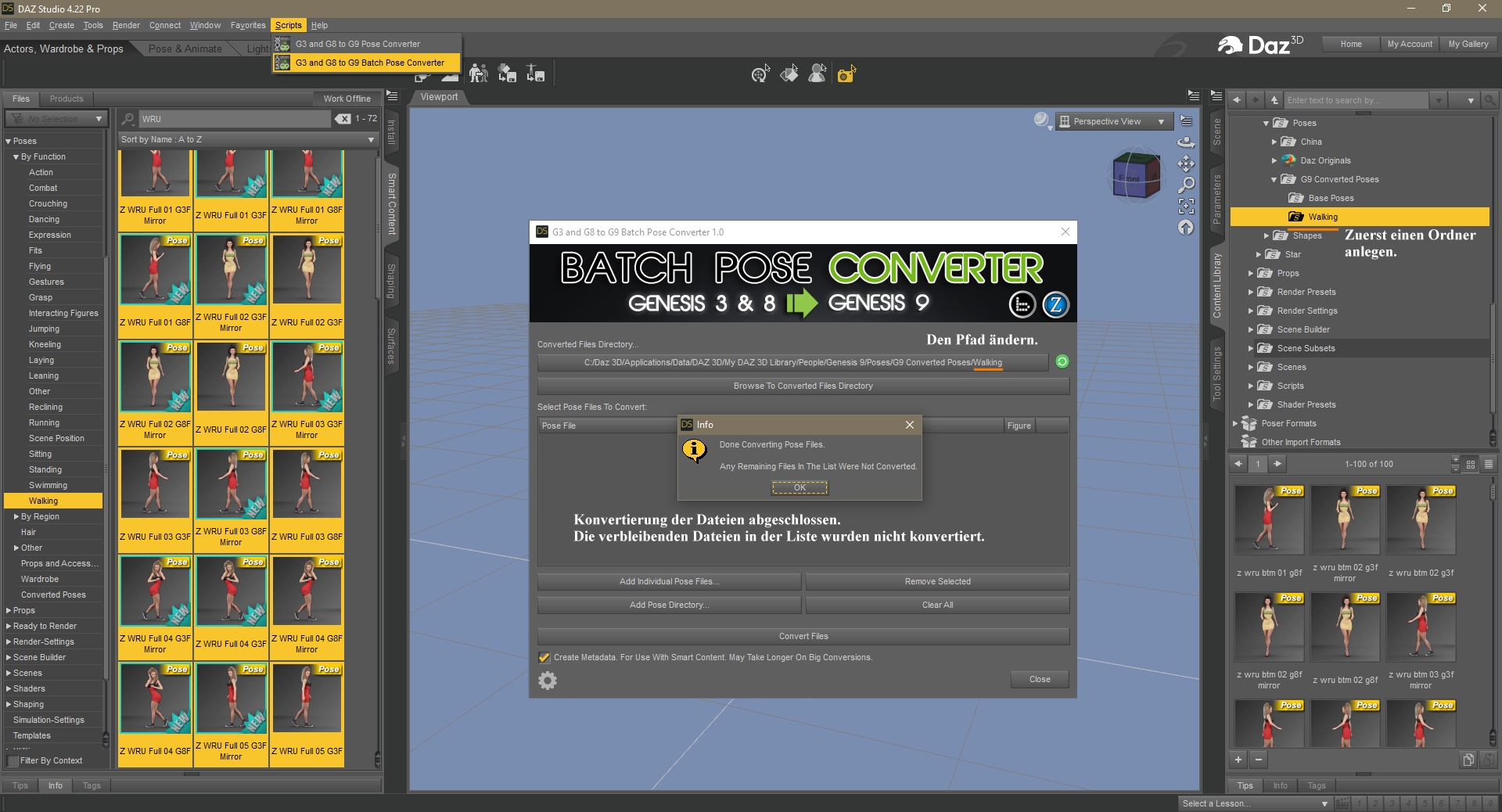Click the lesson clapperboard icon in status bar

(x=1342, y=803)
